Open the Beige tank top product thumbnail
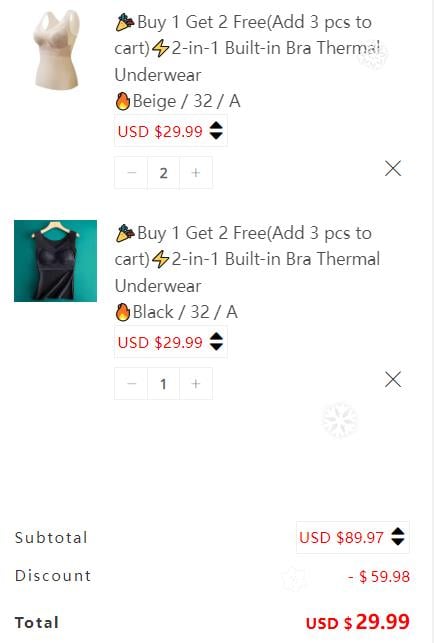This screenshot has height=643, width=434. (x=56, y=49)
